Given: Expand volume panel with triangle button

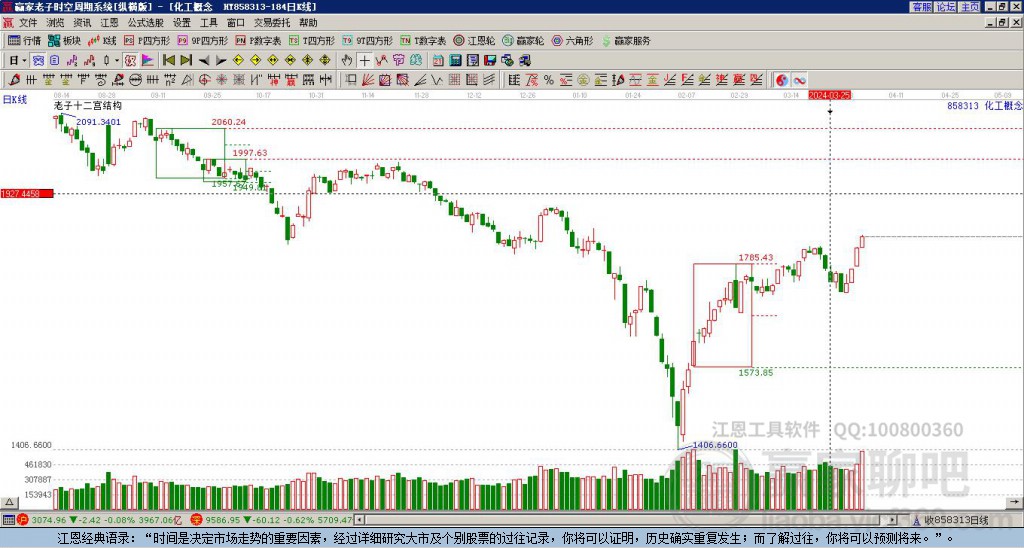Looking at the screenshot, I should coord(8,502).
